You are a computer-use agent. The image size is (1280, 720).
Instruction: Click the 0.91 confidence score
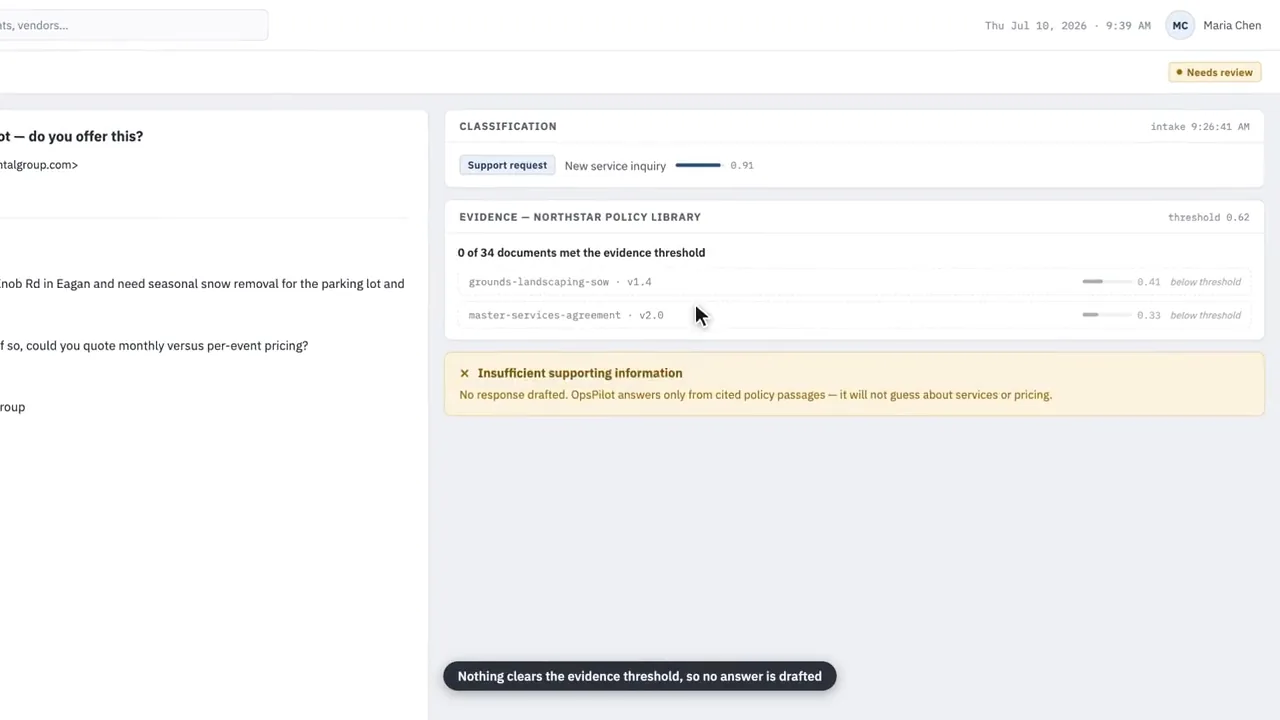coord(742,165)
